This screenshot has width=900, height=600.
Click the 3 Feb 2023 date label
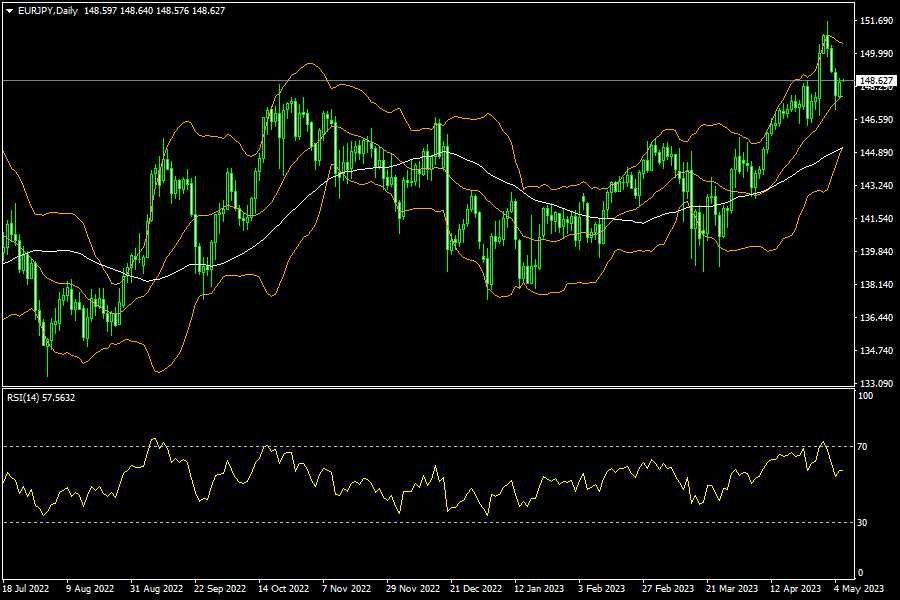pyautogui.click(x=602, y=589)
